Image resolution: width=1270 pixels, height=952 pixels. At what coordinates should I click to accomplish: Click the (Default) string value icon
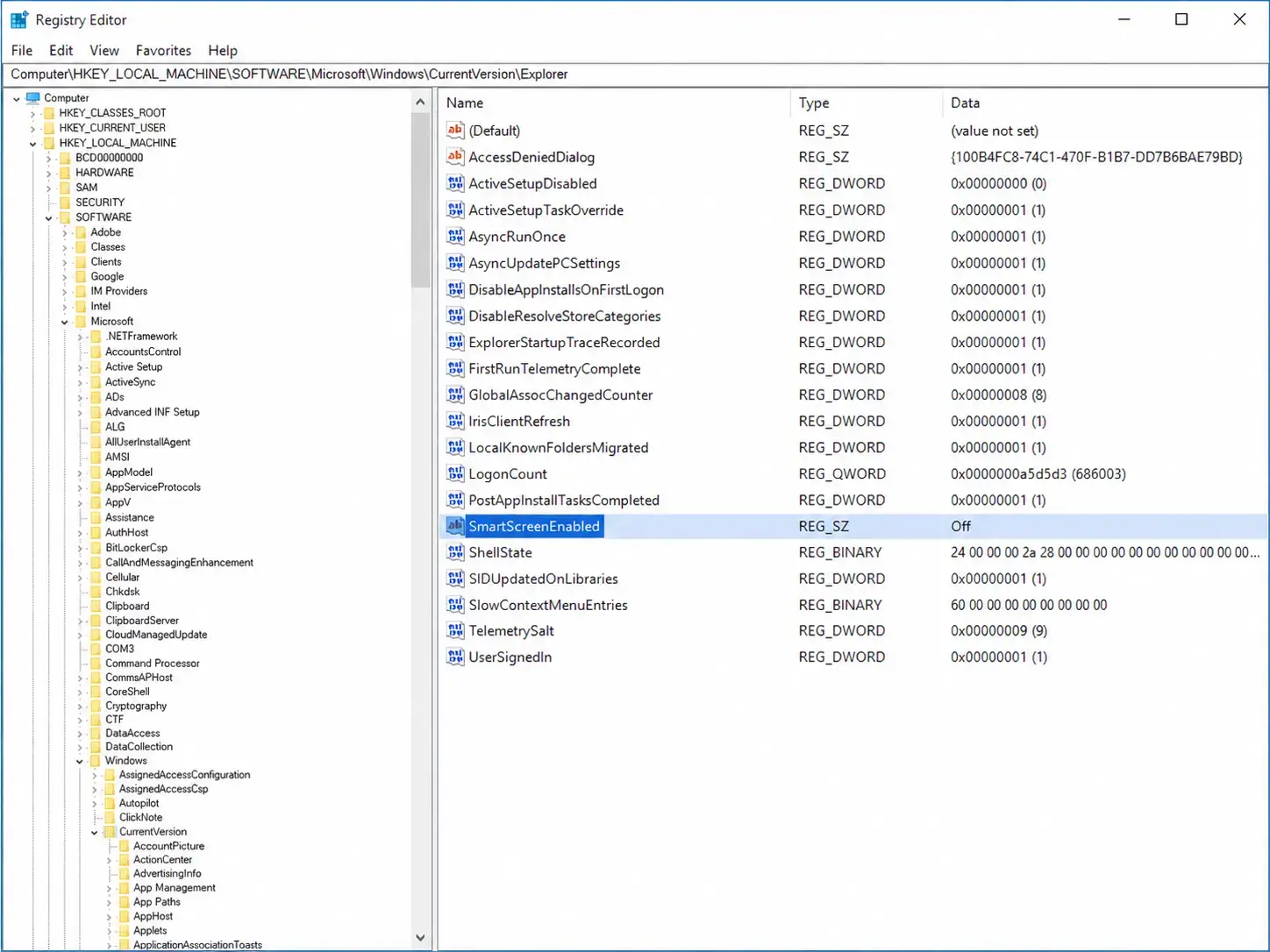point(455,131)
